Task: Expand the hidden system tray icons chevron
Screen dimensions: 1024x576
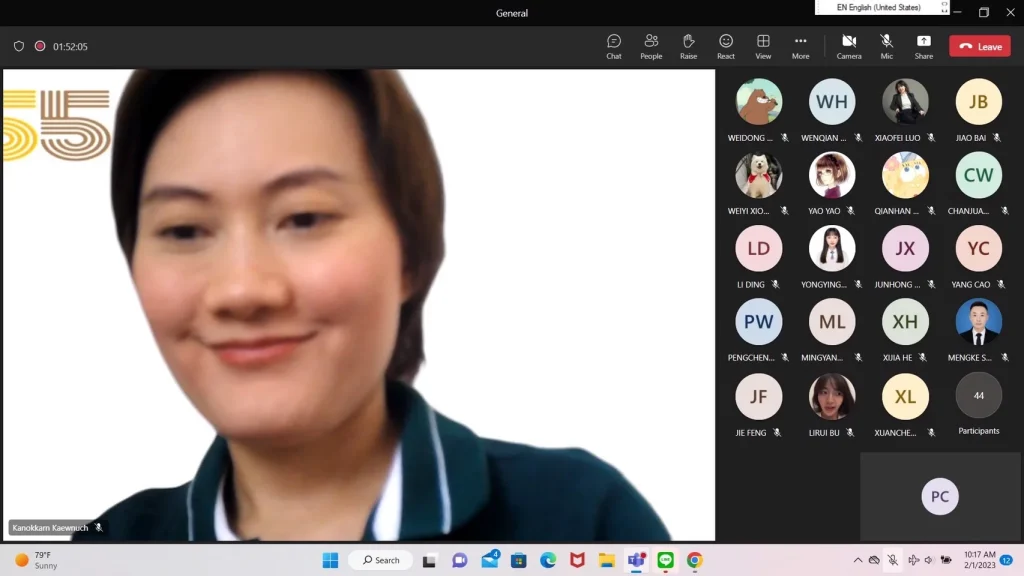Action: 857,560
